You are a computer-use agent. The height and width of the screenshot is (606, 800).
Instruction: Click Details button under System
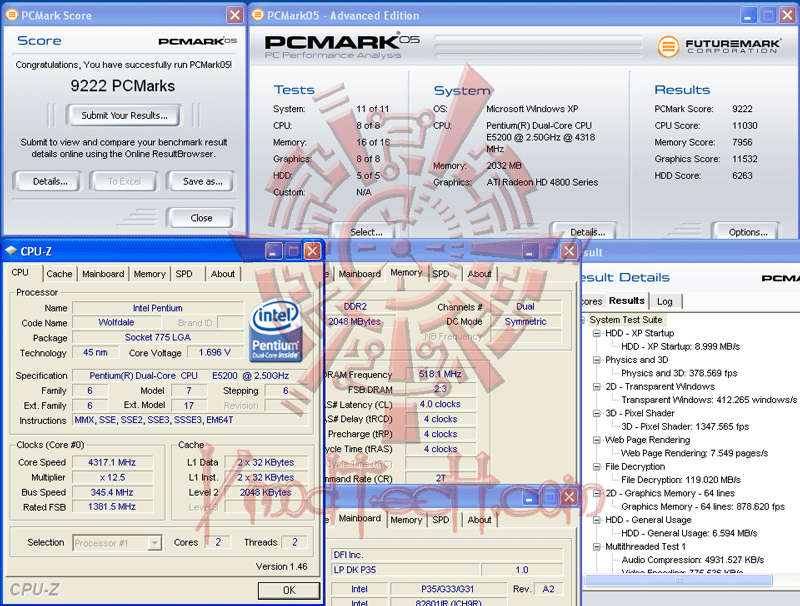[585, 232]
